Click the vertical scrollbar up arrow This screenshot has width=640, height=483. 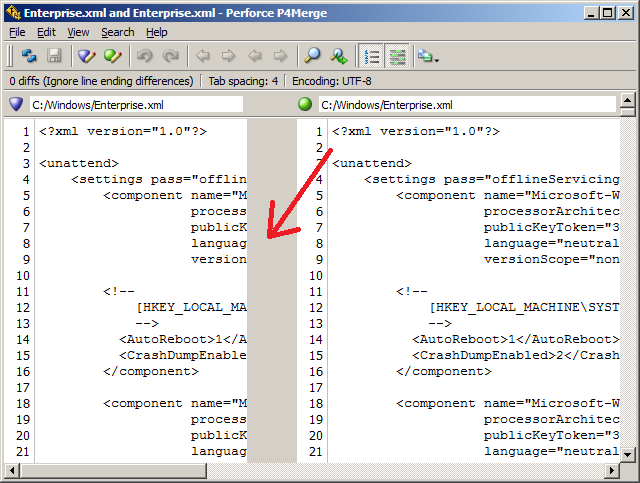pos(627,100)
